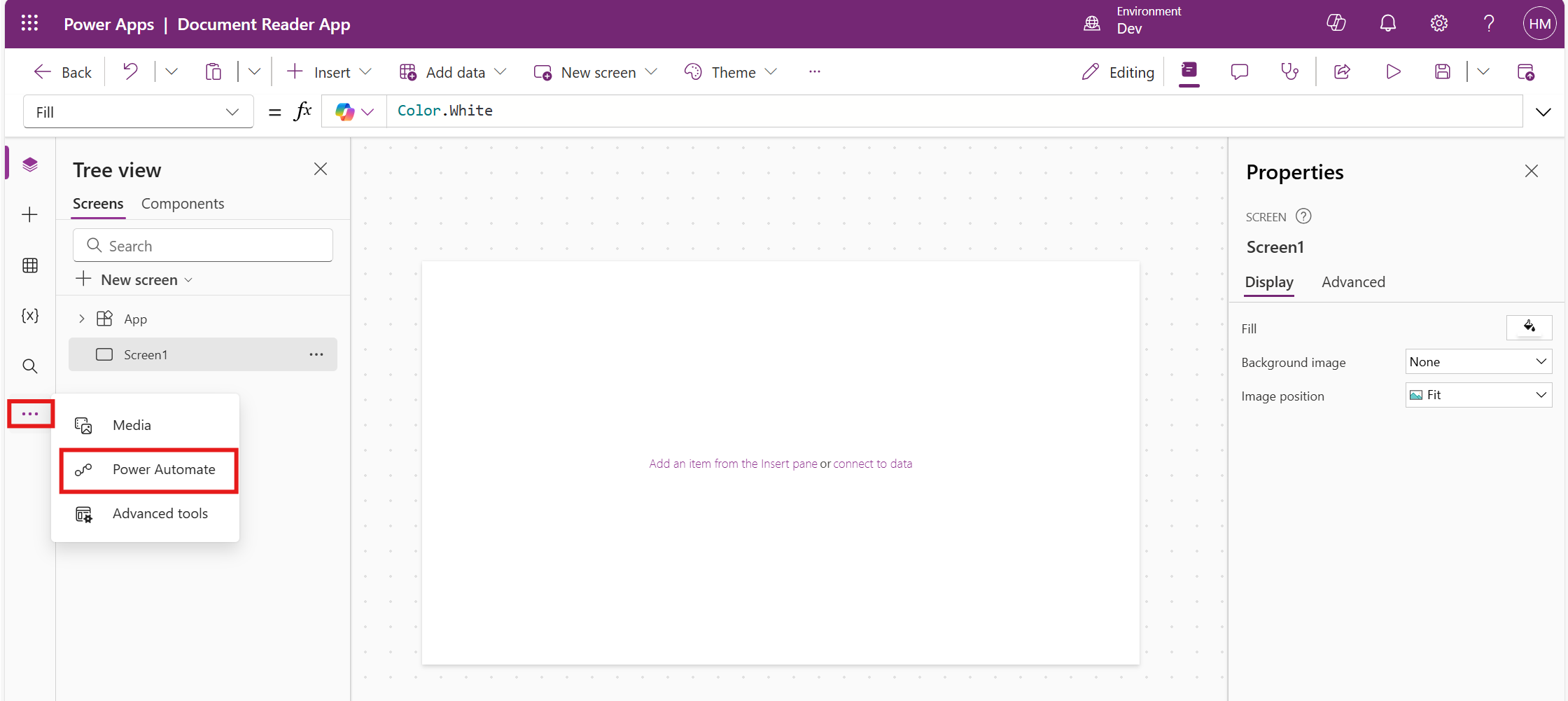1568x701 pixels.
Task: Click the Save icon in toolbar
Action: coord(1442,71)
